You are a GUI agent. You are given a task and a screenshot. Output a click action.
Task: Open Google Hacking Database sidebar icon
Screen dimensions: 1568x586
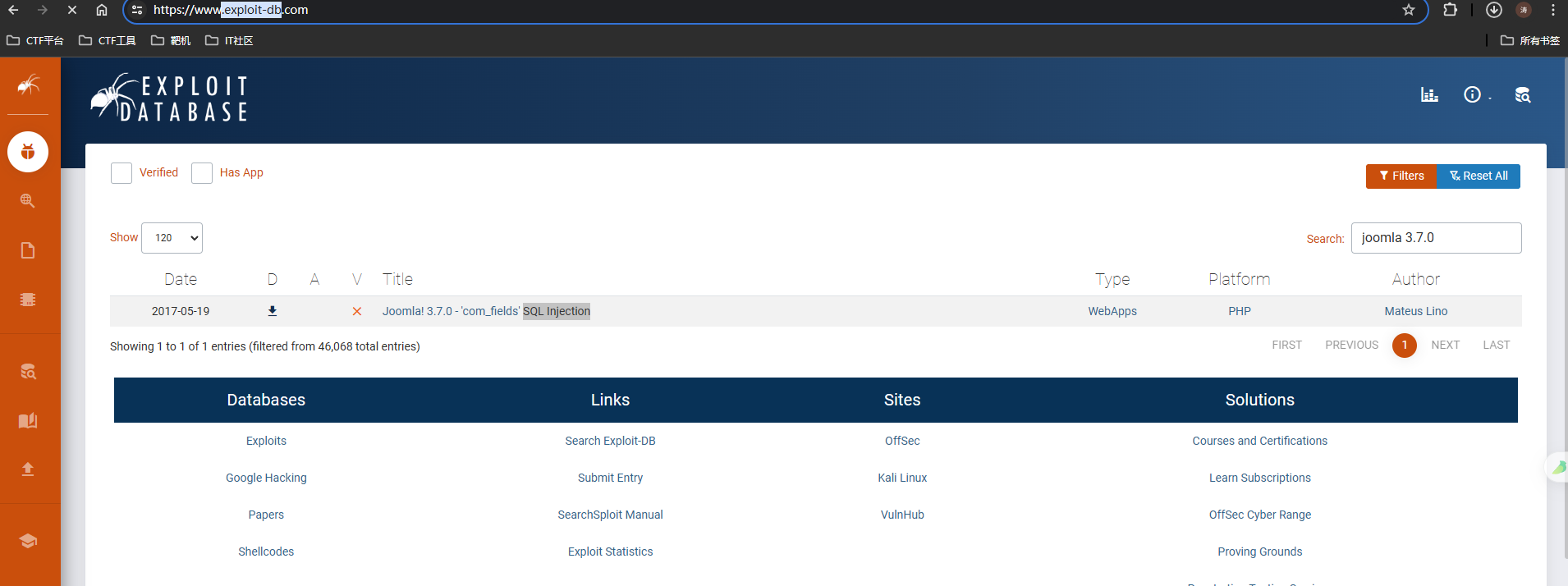coord(28,201)
